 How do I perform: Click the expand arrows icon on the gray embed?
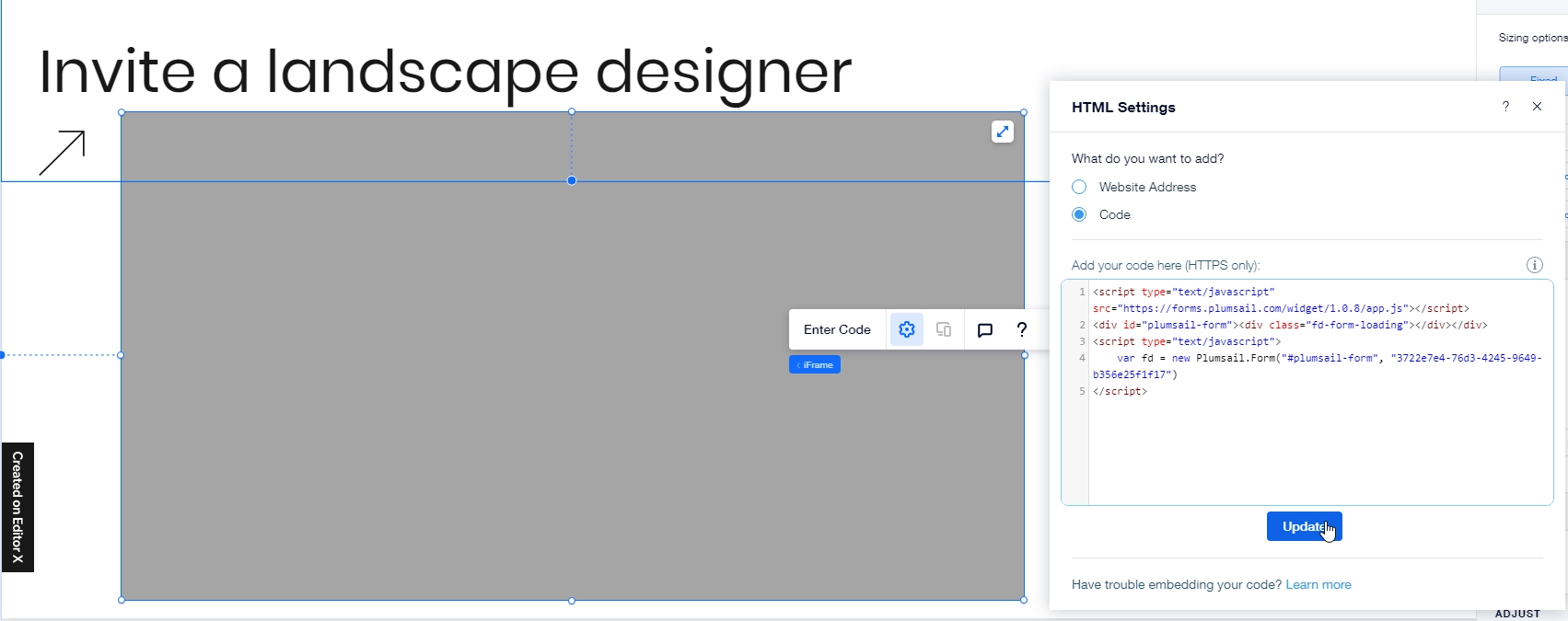[1003, 132]
